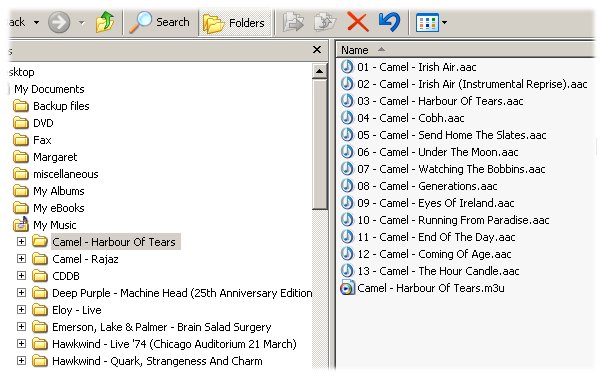
Task: Select Hawkwind - Quark, Strangeness And Charm label
Action: (157, 361)
